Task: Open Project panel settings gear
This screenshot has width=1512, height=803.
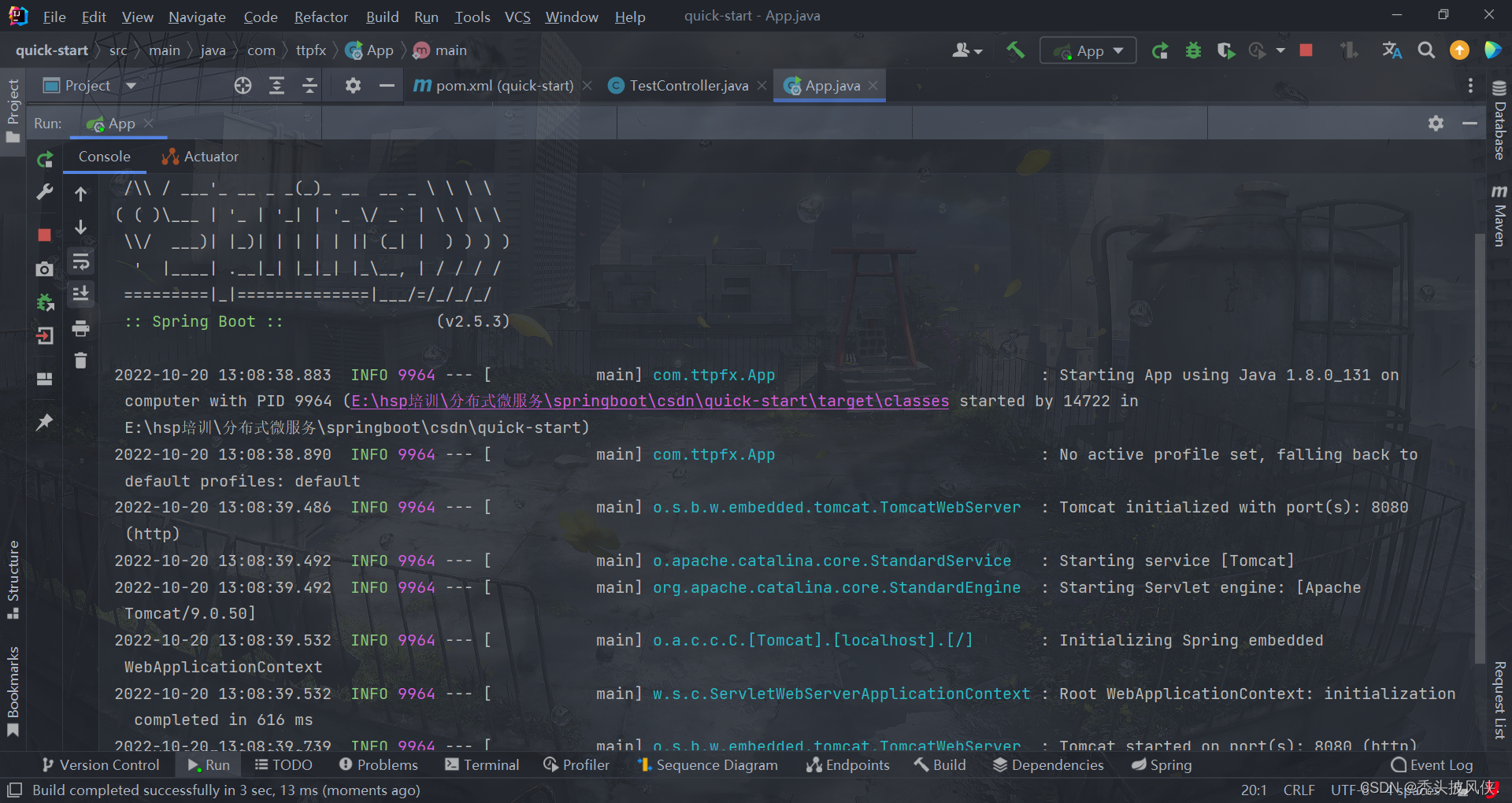Action: (353, 86)
